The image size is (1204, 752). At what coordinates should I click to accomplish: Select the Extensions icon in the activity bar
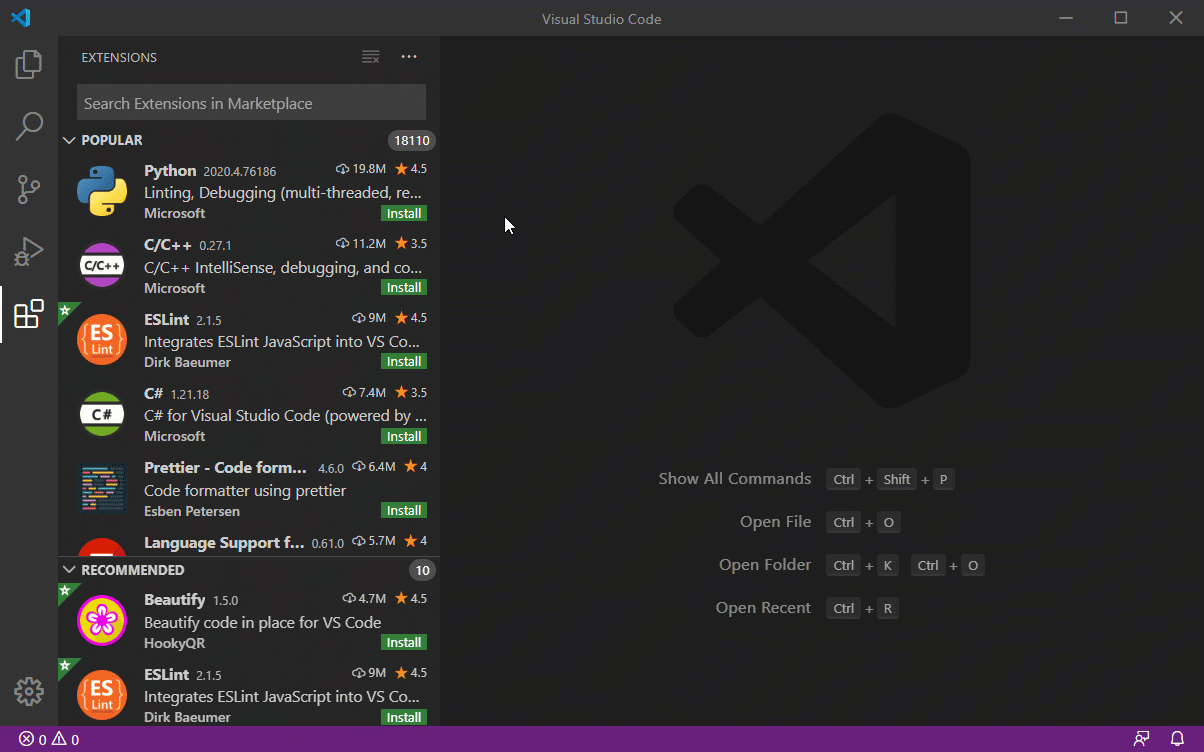pos(28,313)
